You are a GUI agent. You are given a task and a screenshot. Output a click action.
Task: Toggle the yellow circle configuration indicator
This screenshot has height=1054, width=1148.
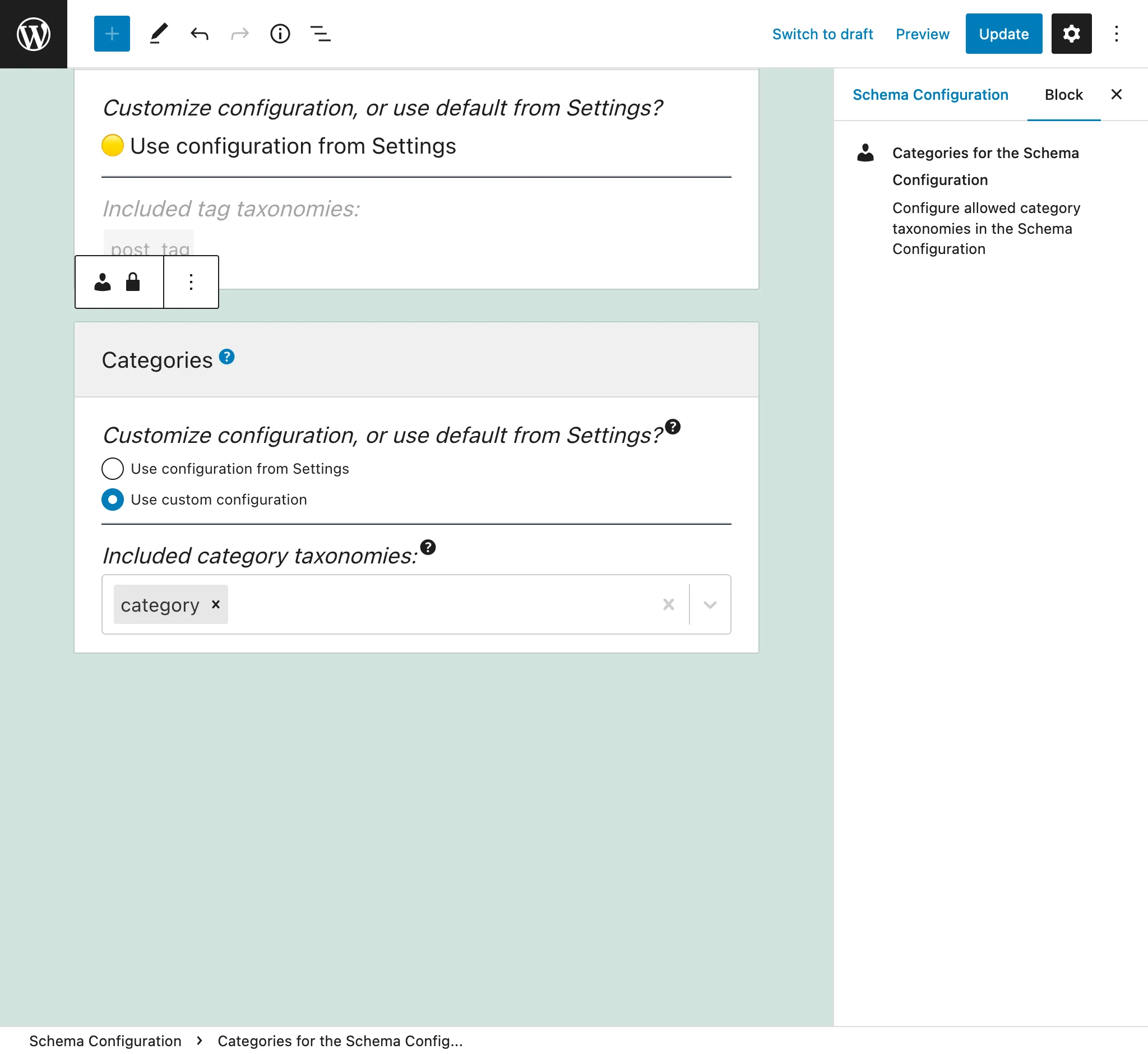[113, 146]
